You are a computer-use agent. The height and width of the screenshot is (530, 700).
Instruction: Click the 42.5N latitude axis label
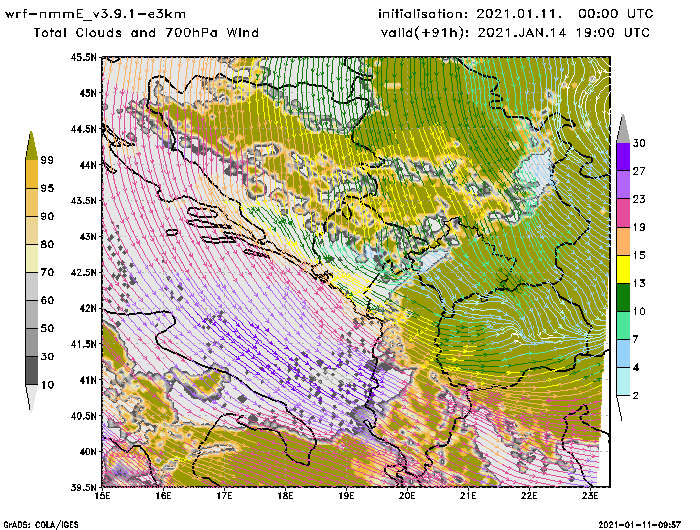coord(83,272)
